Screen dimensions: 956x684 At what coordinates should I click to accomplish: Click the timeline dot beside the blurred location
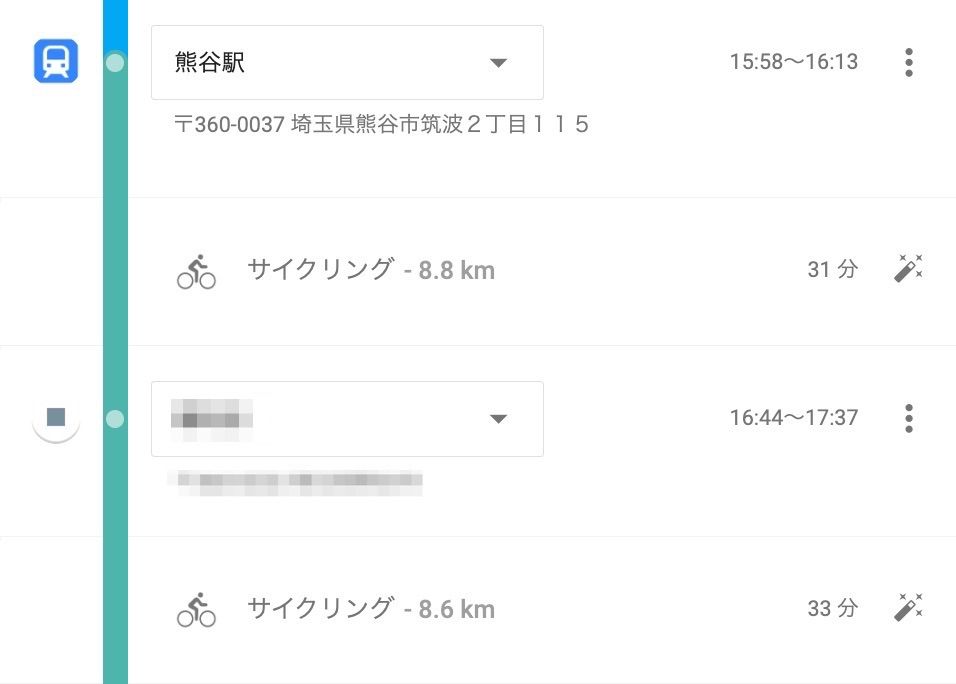114,419
